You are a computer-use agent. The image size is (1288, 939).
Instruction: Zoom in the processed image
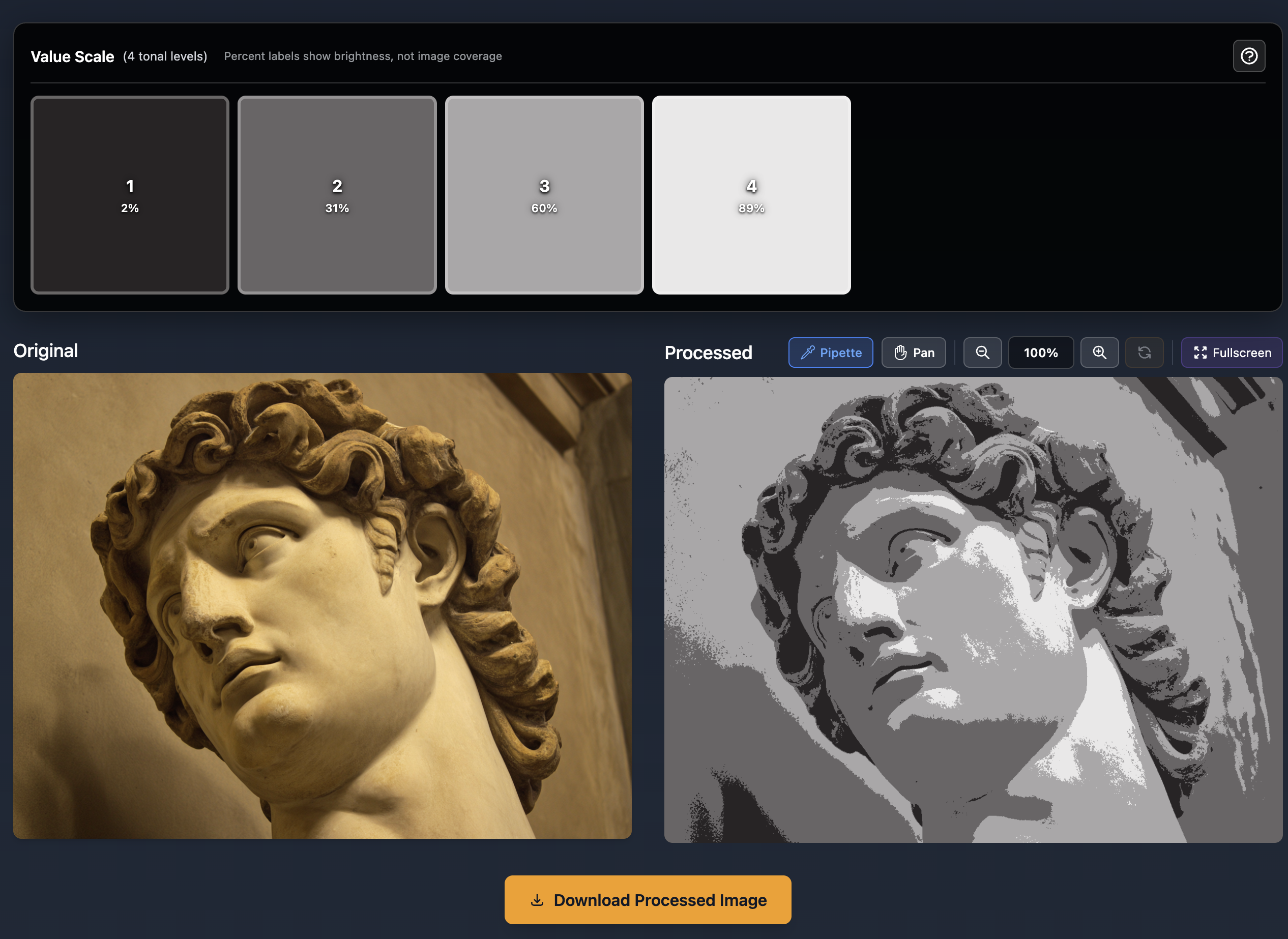tap(1099, 353)
